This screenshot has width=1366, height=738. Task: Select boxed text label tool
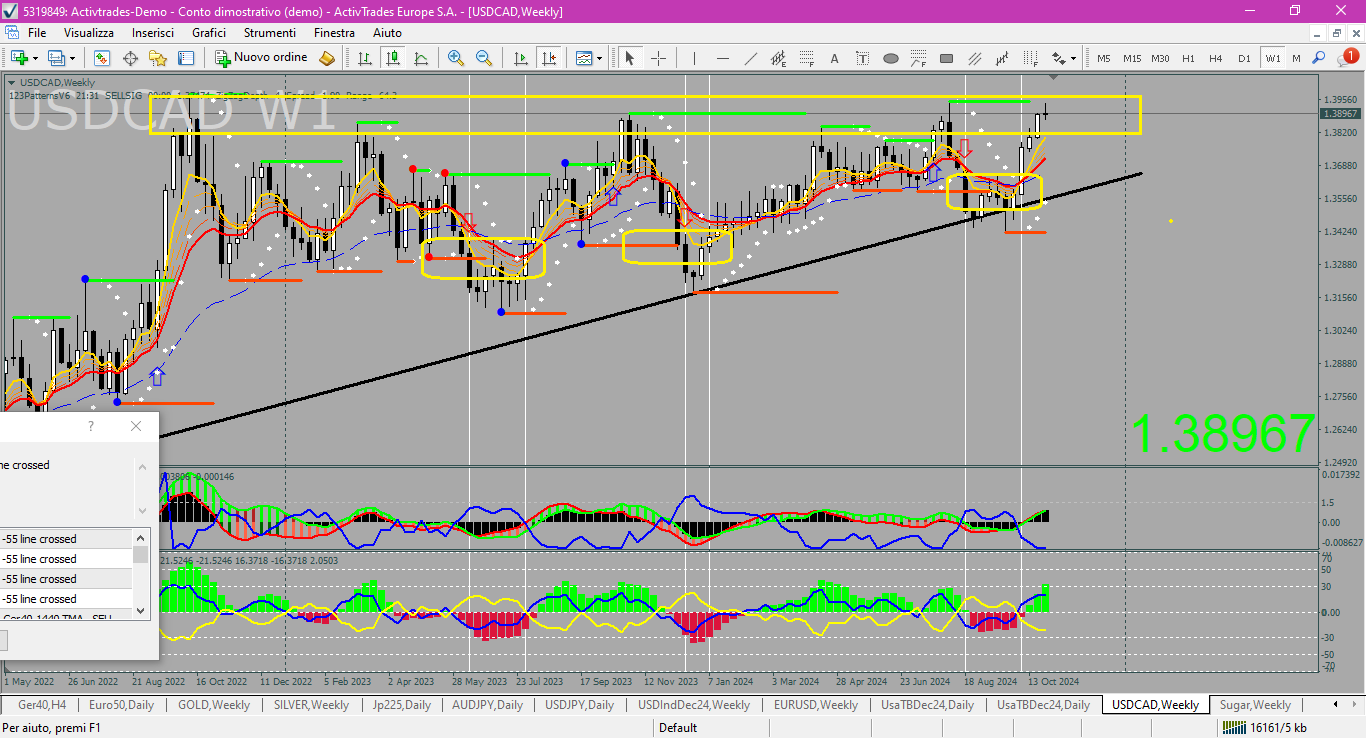pos(863,58)
